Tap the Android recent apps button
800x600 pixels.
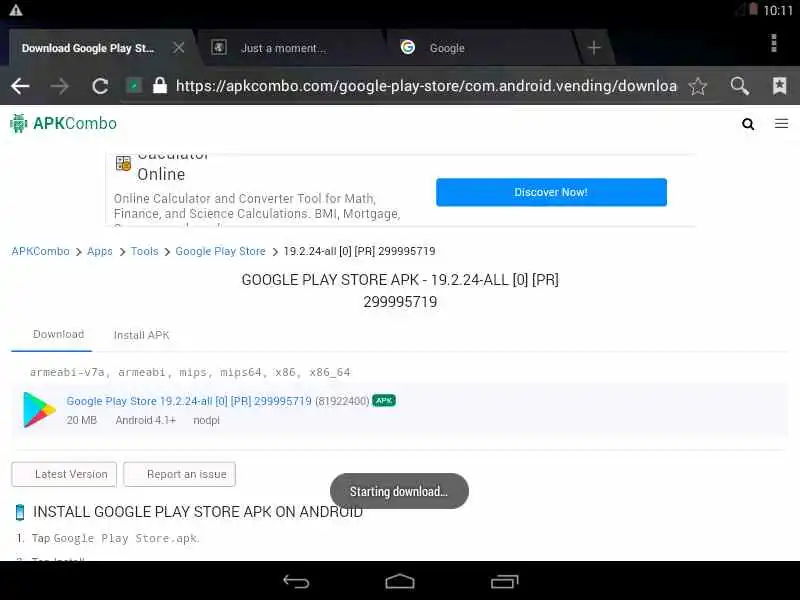click(x=505, y=581)
